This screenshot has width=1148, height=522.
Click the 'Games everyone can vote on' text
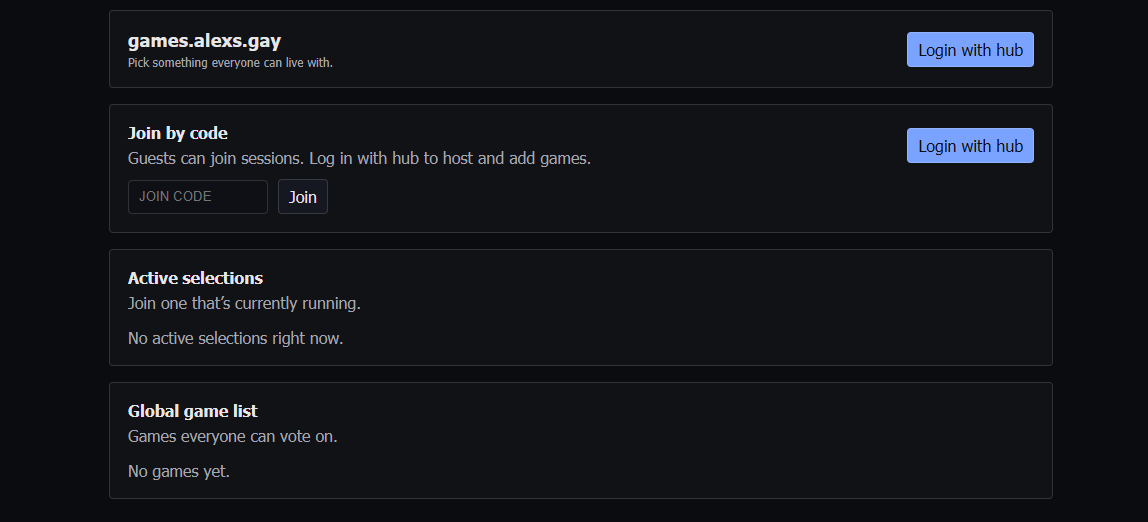[x=232, y=436]
